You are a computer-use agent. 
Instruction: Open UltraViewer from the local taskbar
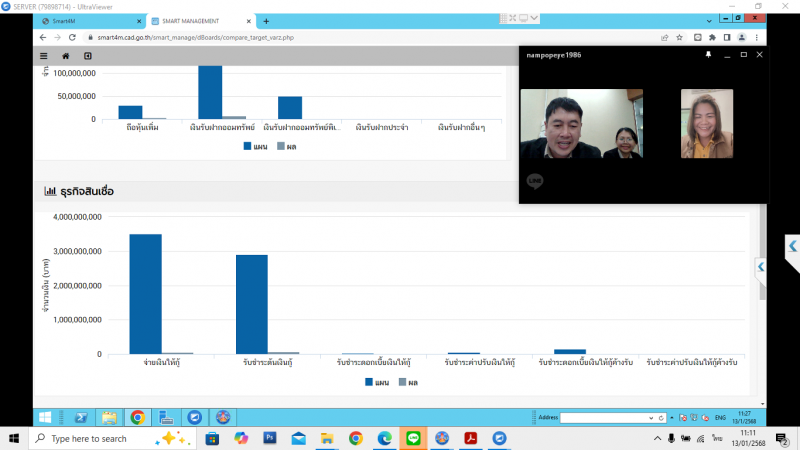point(499,438)
